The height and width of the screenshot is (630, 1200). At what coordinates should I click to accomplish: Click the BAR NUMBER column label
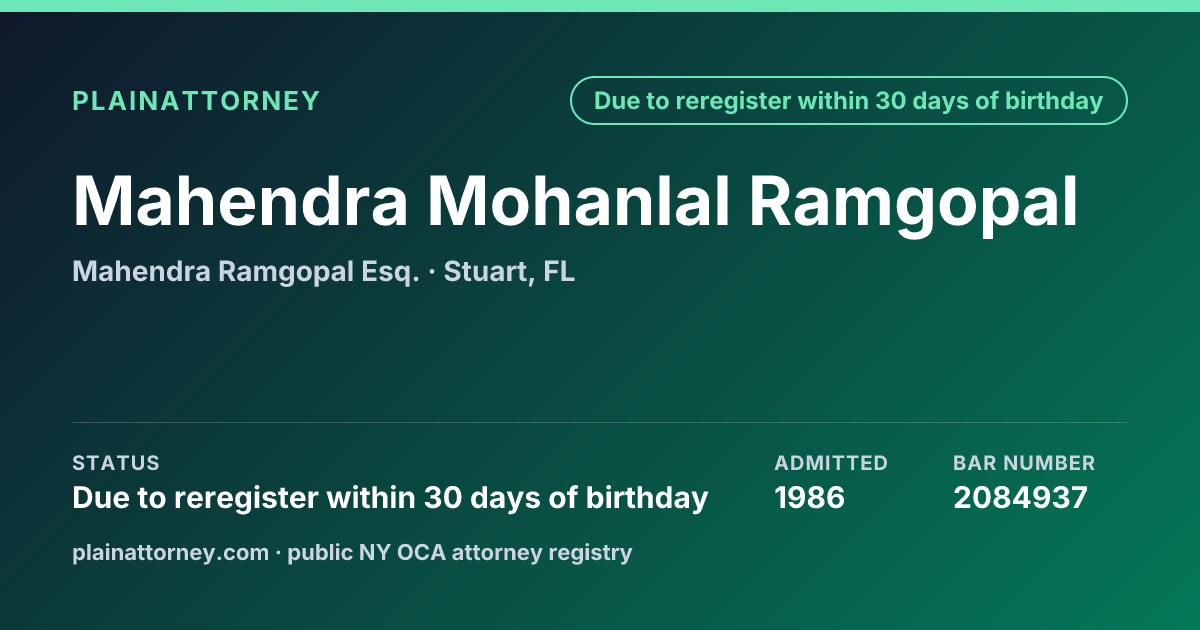pos(1024,463)
